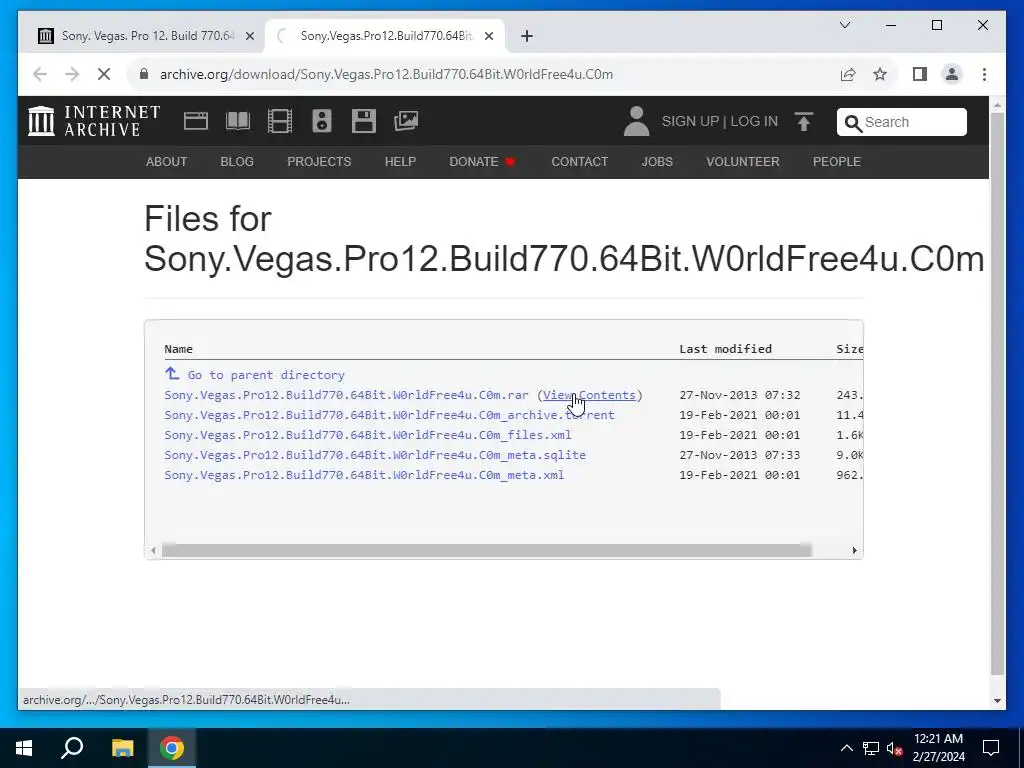Open the Chrome profile icon
Viewport: 1024px width, 768px height.
click(x=952, y=74)
